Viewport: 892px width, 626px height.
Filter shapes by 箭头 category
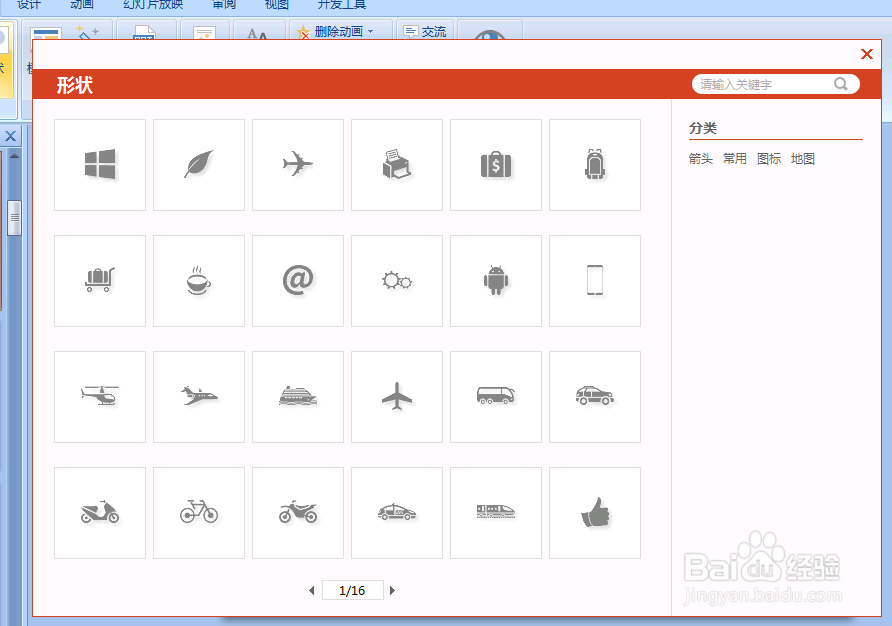pos(700,159)
